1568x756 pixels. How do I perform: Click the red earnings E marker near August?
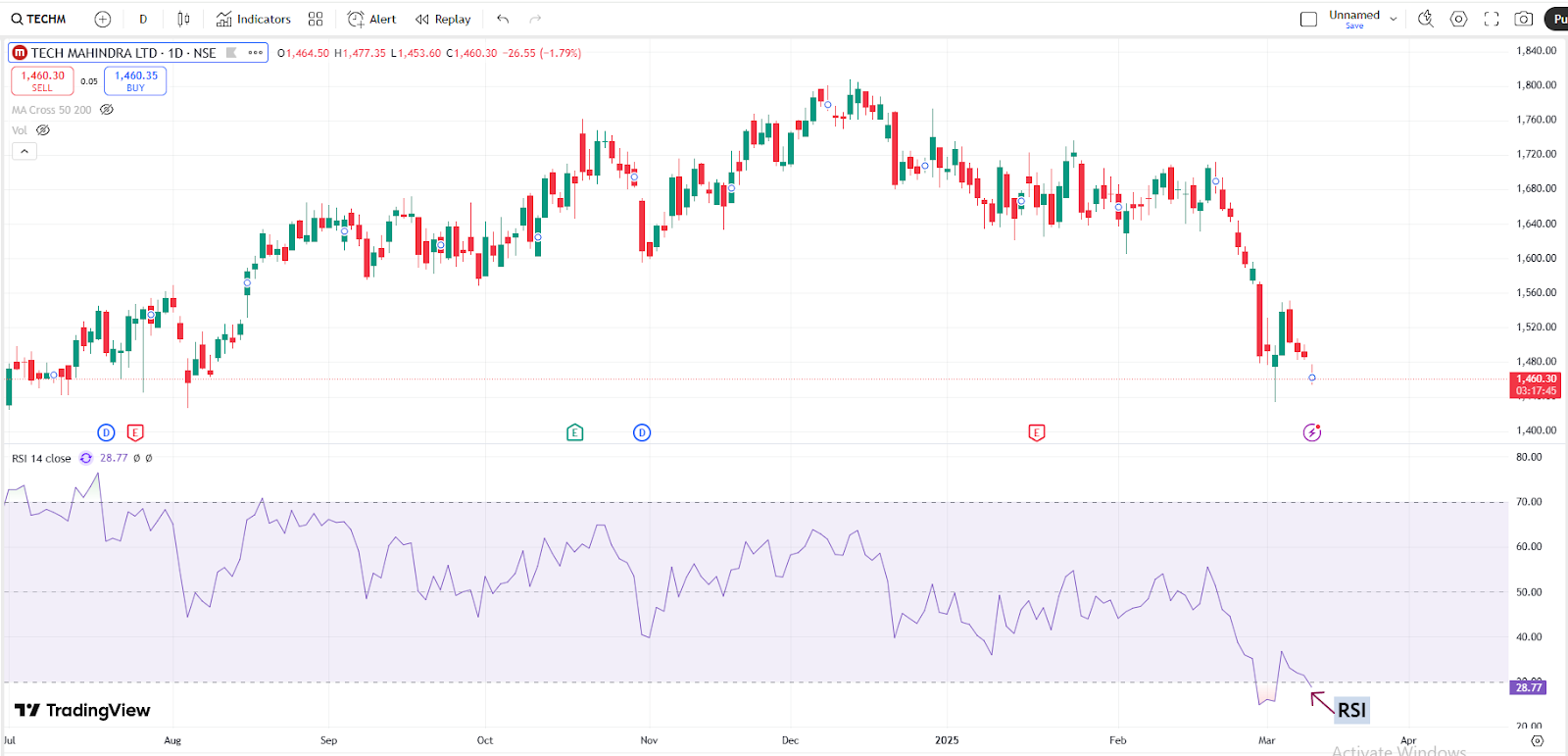135,432
